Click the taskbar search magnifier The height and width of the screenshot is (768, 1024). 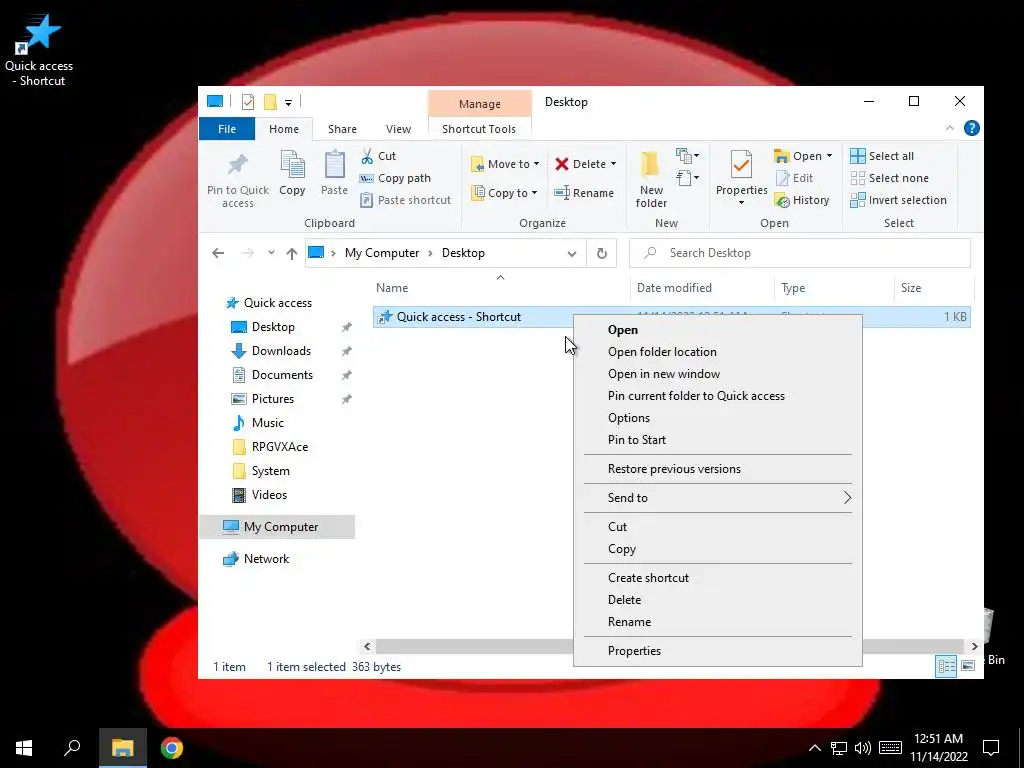click(72, 748)
